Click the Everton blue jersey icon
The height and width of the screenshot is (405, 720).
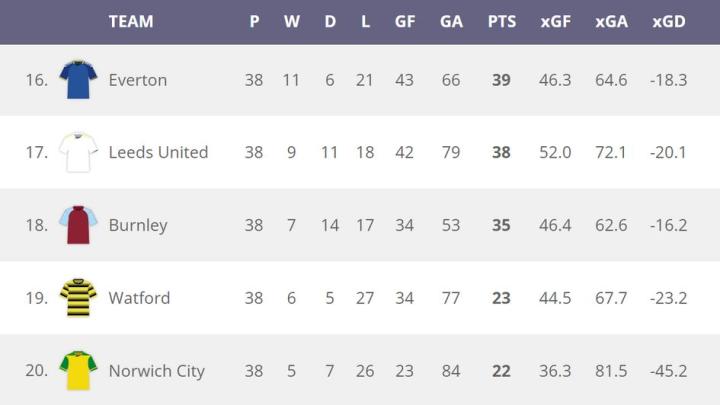pyautogui.click(x=78, y=80)
